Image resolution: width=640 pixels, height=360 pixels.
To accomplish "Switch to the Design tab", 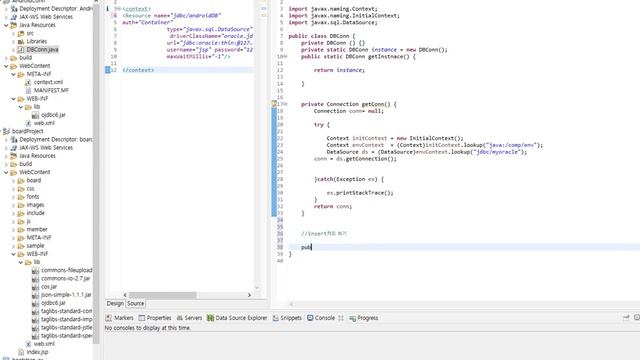I will coord(115,303).
